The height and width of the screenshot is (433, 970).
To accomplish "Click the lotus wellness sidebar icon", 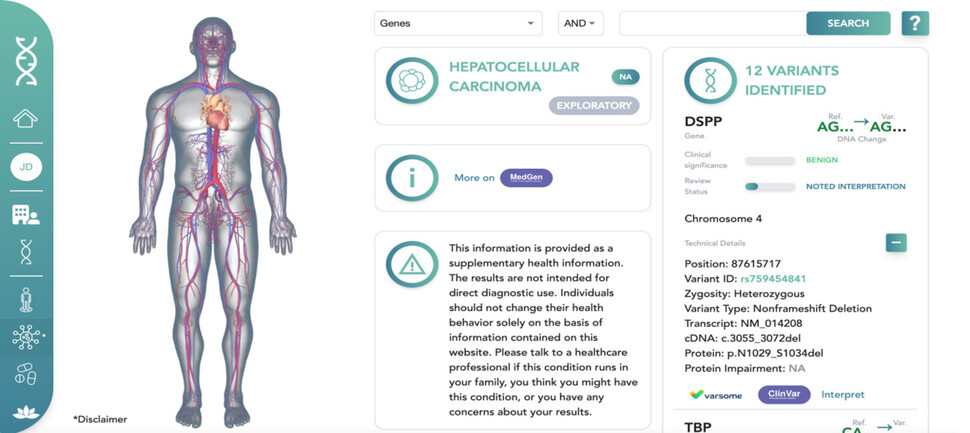I will 26,413.
